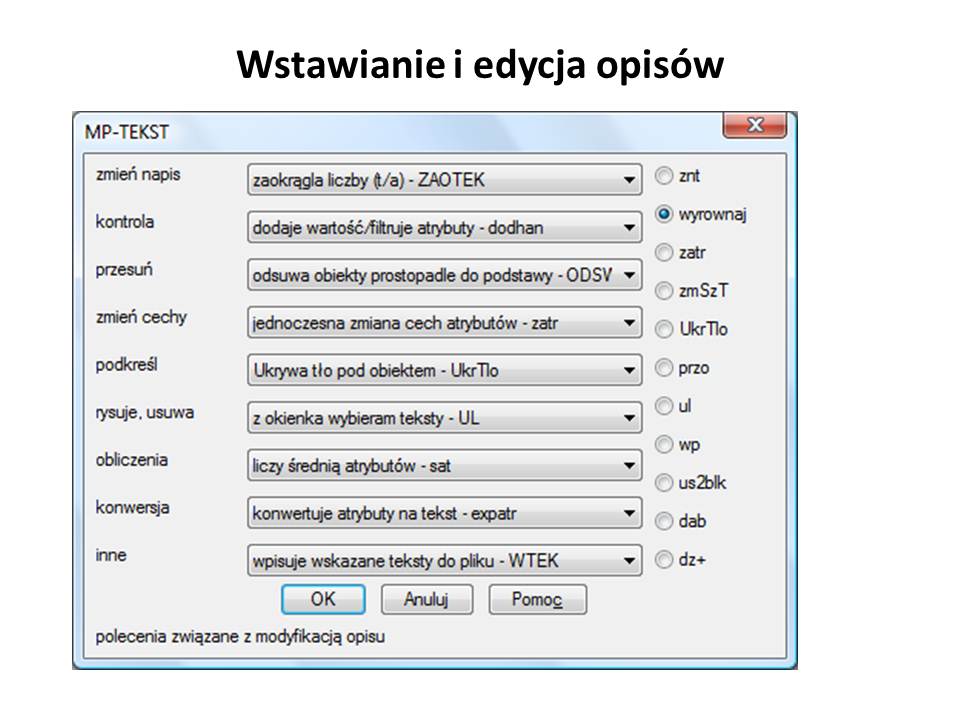
Task: Open the obliczenia dropdown (sat)
Action: tap(444, 465)
